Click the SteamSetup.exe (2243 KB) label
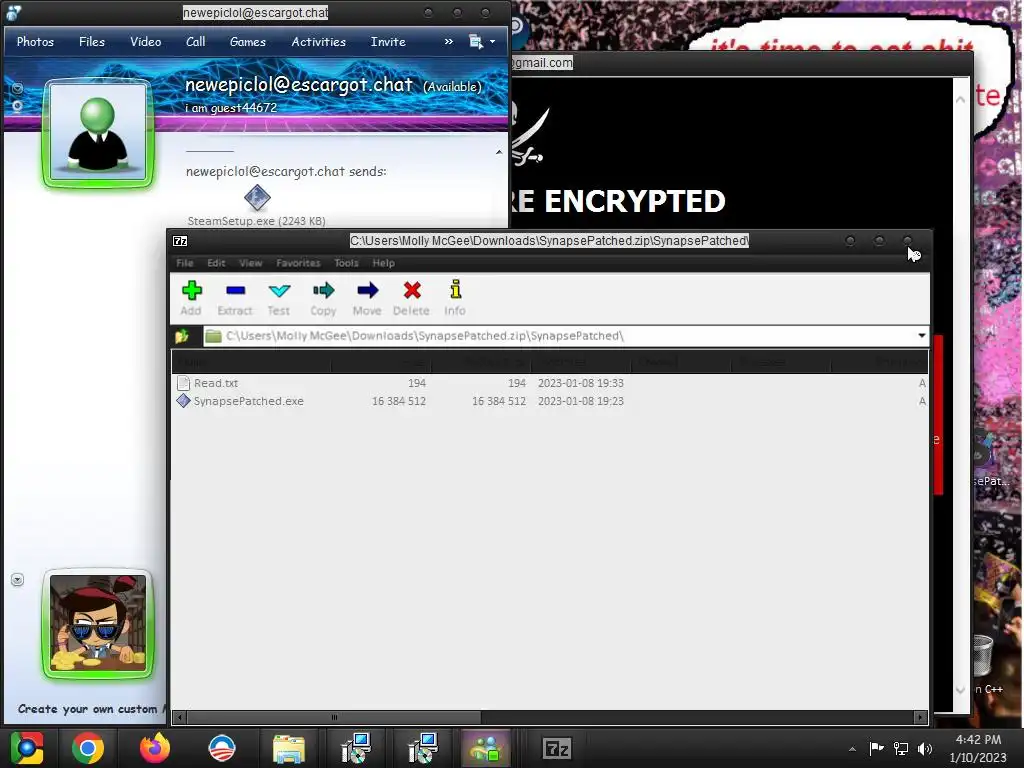This screenshot has width=1024, height=768. pos(257,221)
